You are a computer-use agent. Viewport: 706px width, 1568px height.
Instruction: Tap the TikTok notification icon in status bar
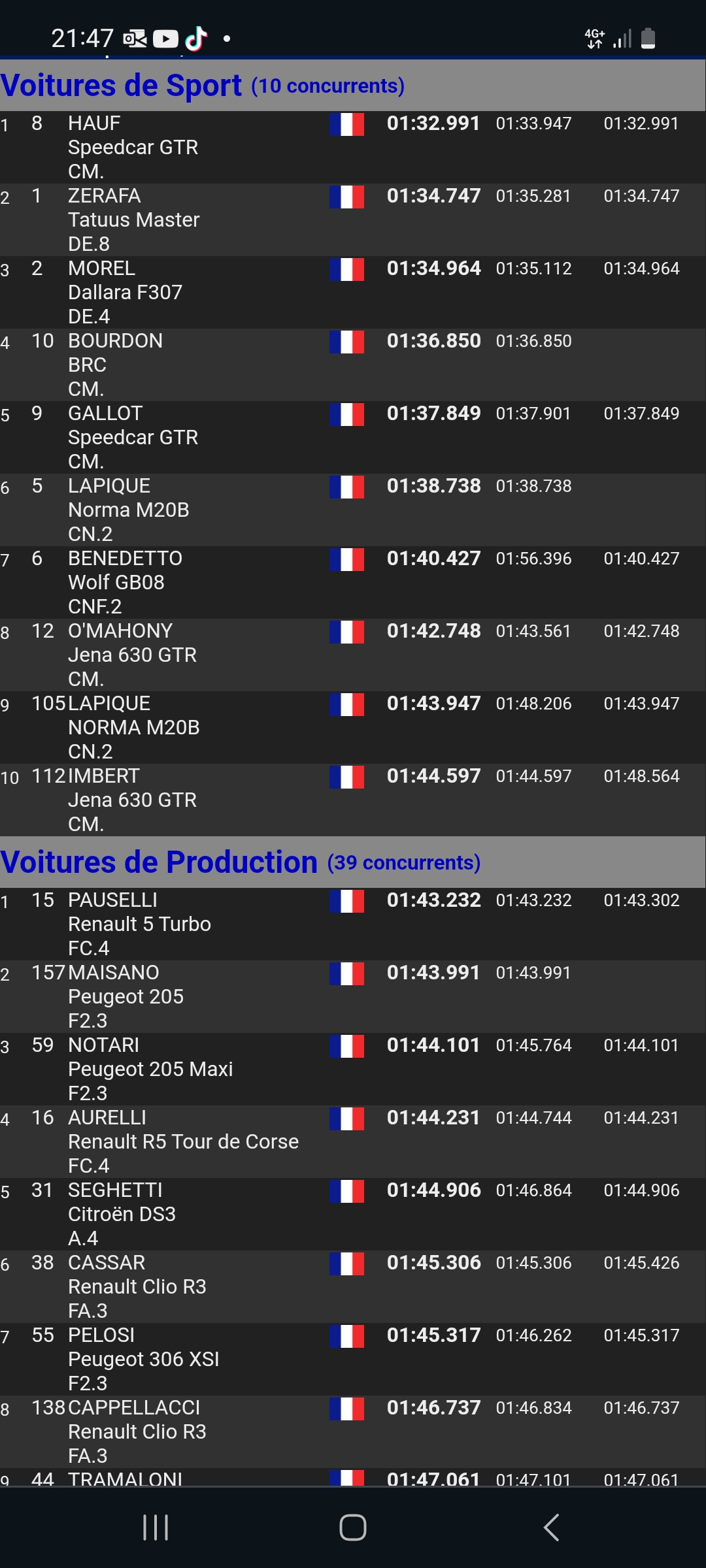pos(196,39)
